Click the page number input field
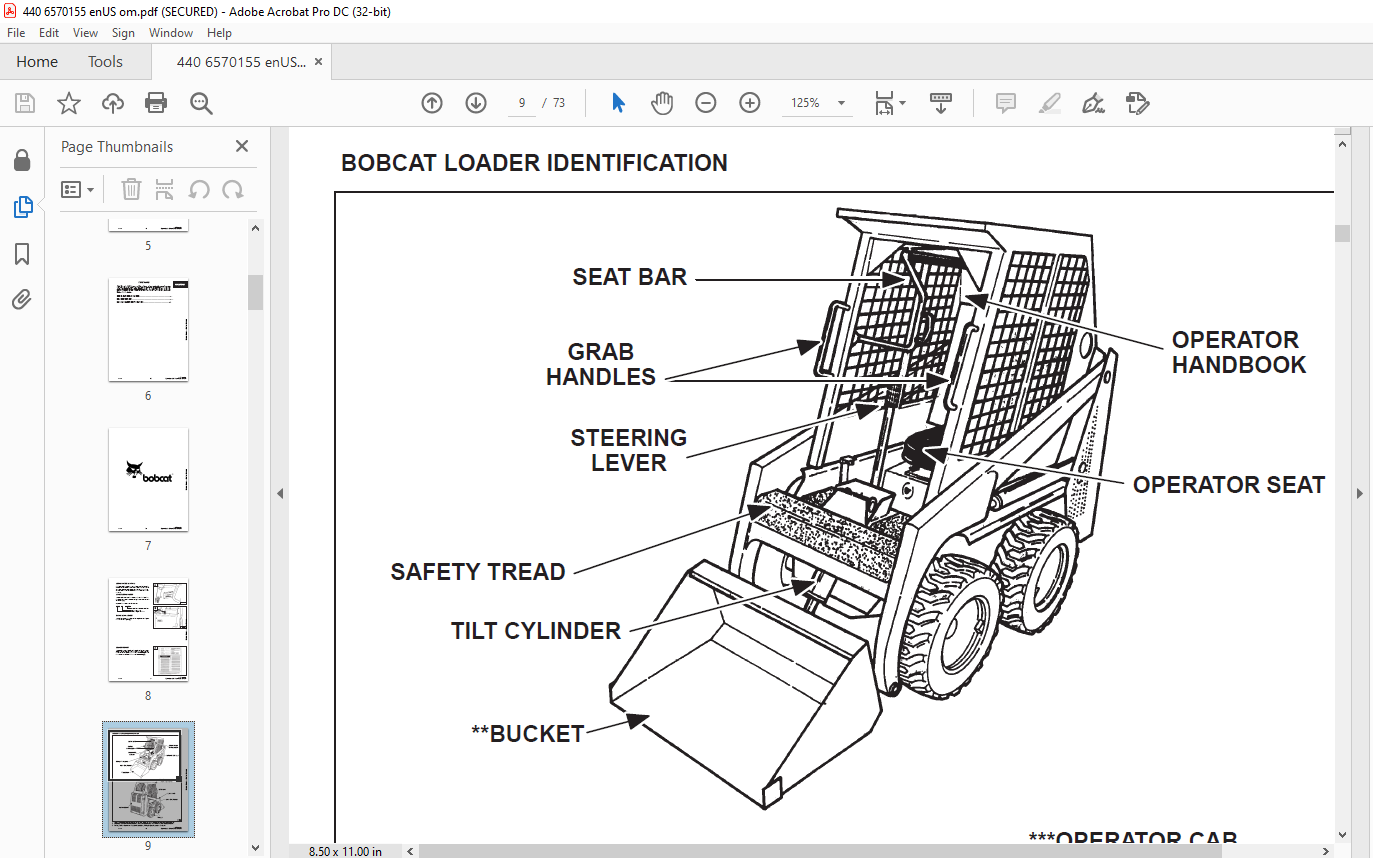Screen dimensions: 1373x858 (x=522, y=103)
